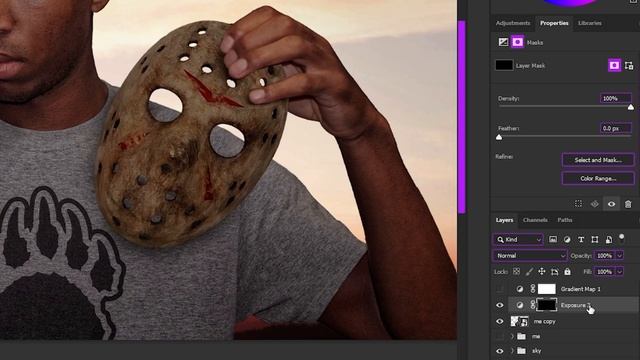Click the Feather slider handle
This screenshot has height=360, width=640.
[x=499, y=138]
